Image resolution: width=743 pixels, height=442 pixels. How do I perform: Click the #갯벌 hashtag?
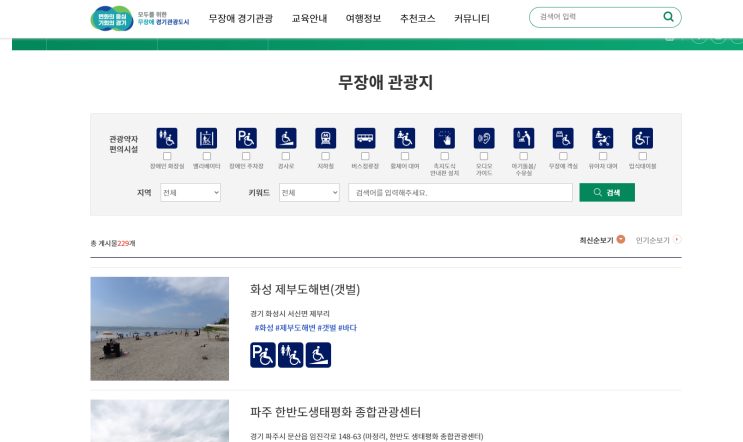point(327,328)
